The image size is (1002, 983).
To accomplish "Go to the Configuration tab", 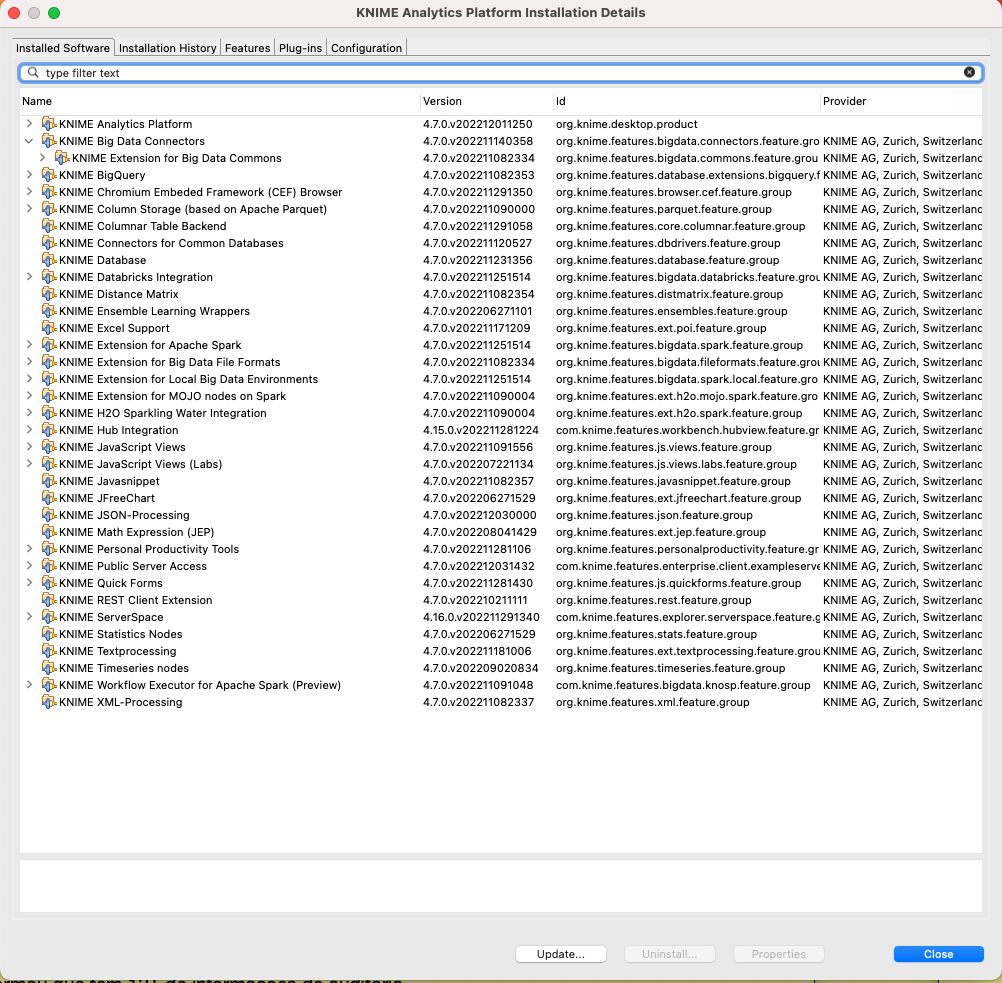I will click(x=366, y=48).
